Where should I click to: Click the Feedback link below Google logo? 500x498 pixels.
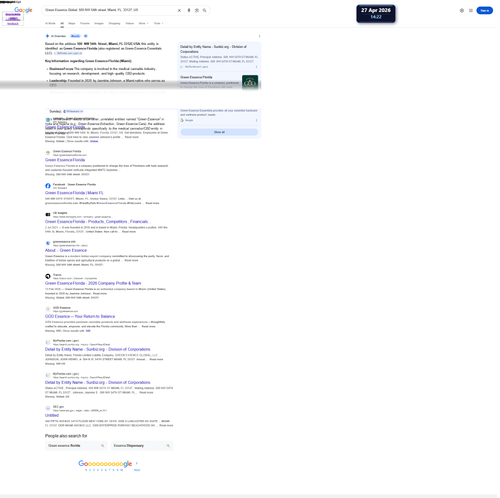[x=13, y=24]
